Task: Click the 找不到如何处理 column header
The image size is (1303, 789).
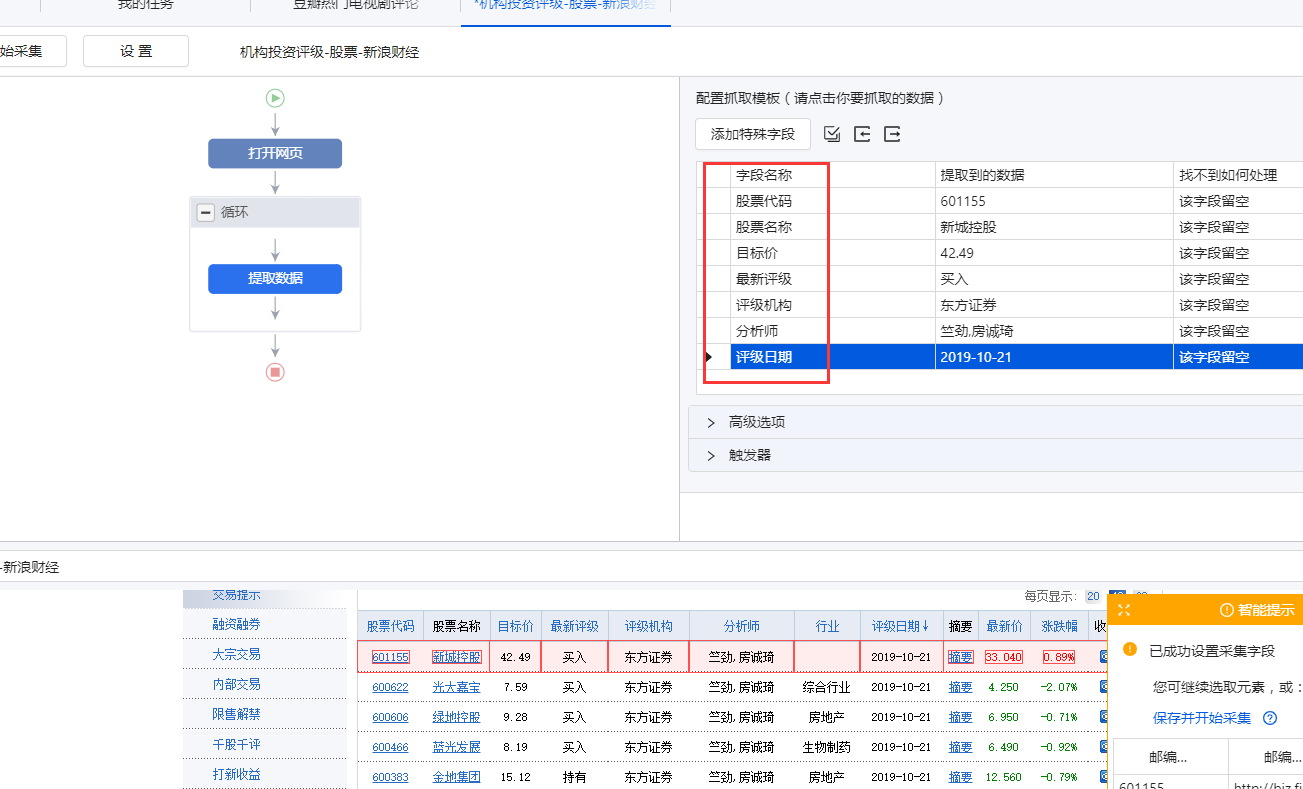Action: tap(1238, 175)
